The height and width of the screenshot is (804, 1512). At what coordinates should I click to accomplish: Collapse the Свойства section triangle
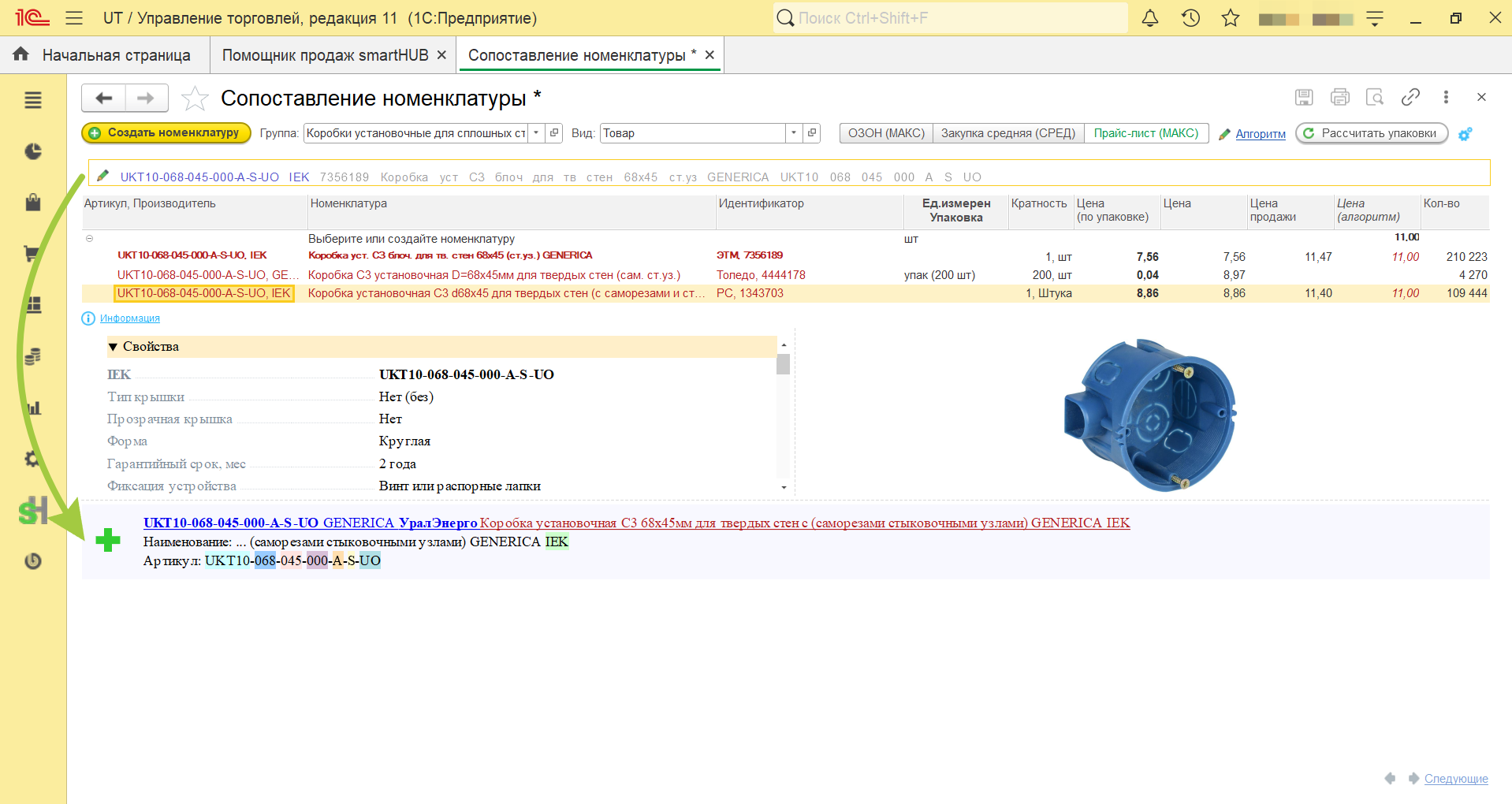[113, 347]
